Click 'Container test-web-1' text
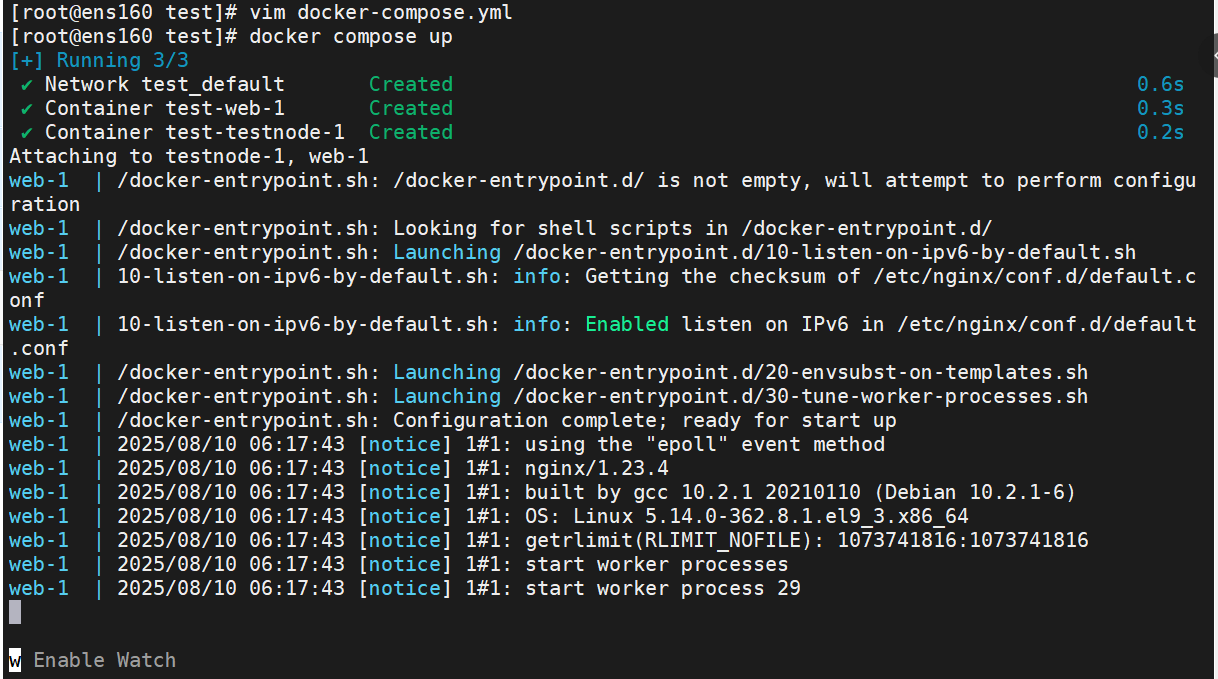 coord(165,108)
